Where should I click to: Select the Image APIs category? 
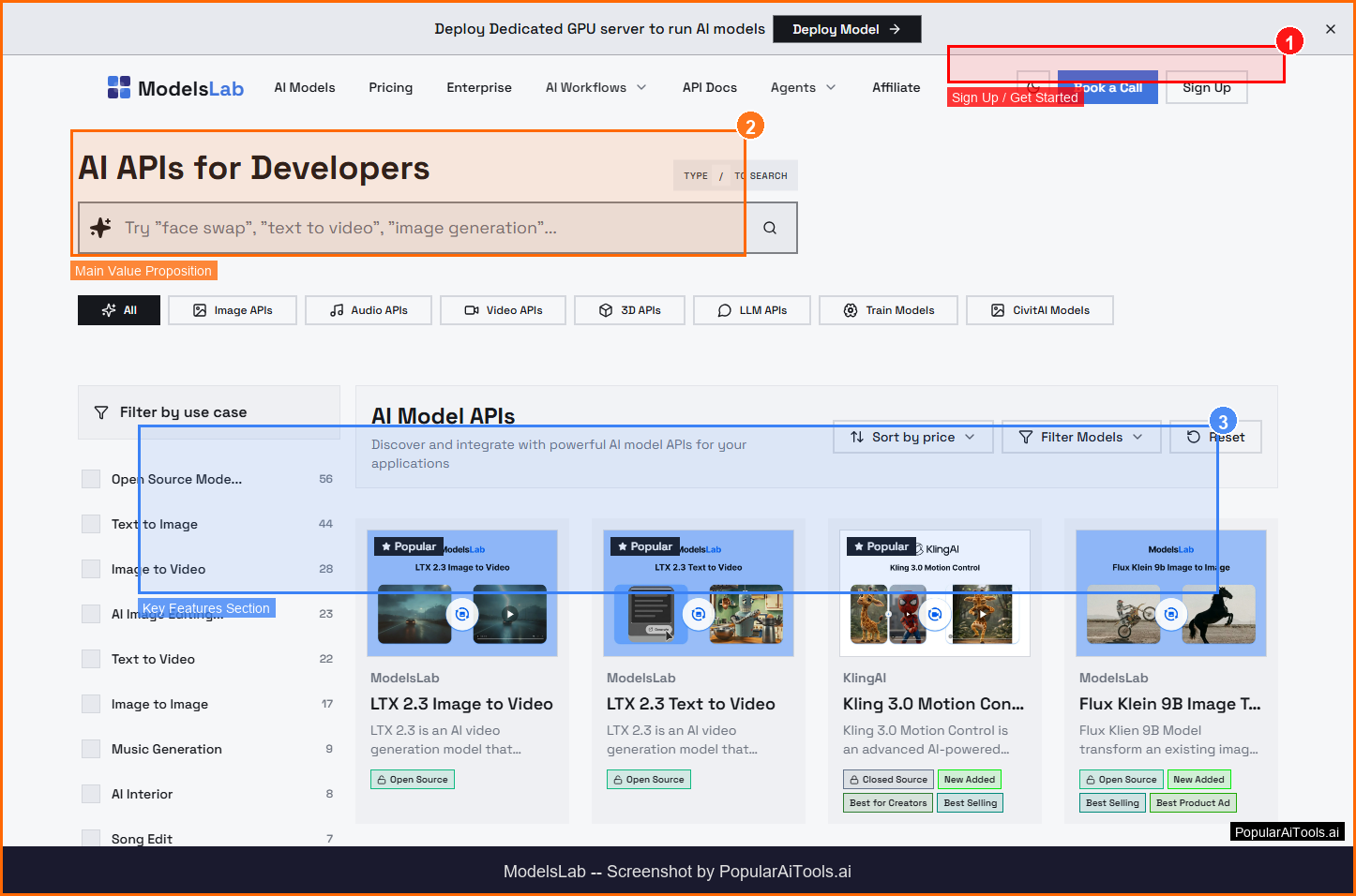[x=233, y=310]
